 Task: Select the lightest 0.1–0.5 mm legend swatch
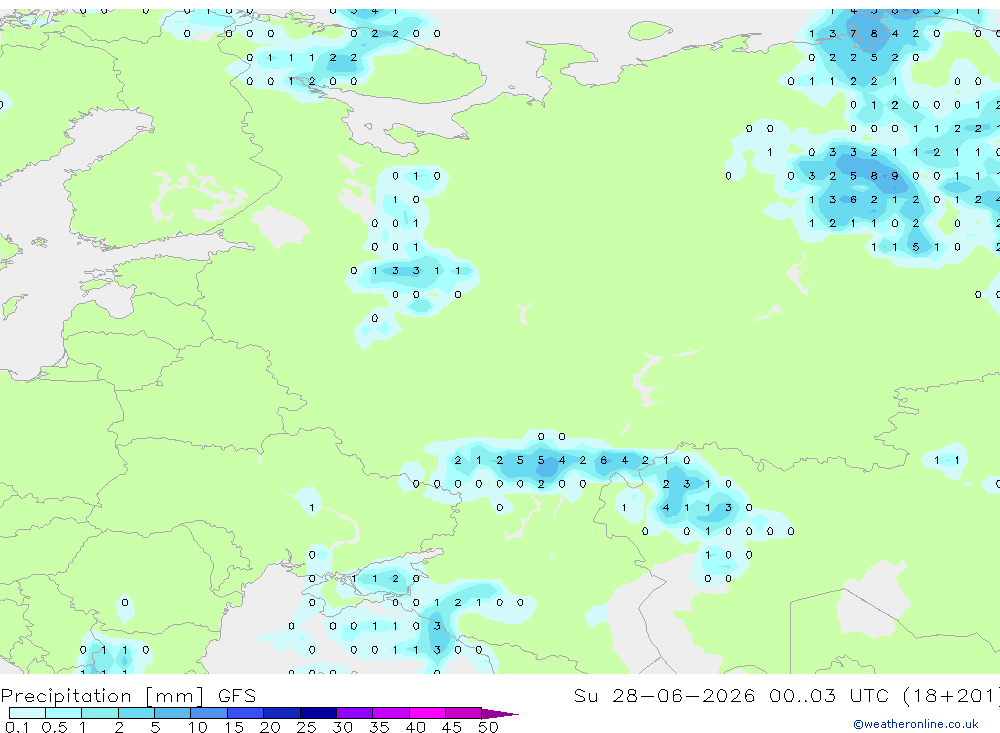click(27, 713)
